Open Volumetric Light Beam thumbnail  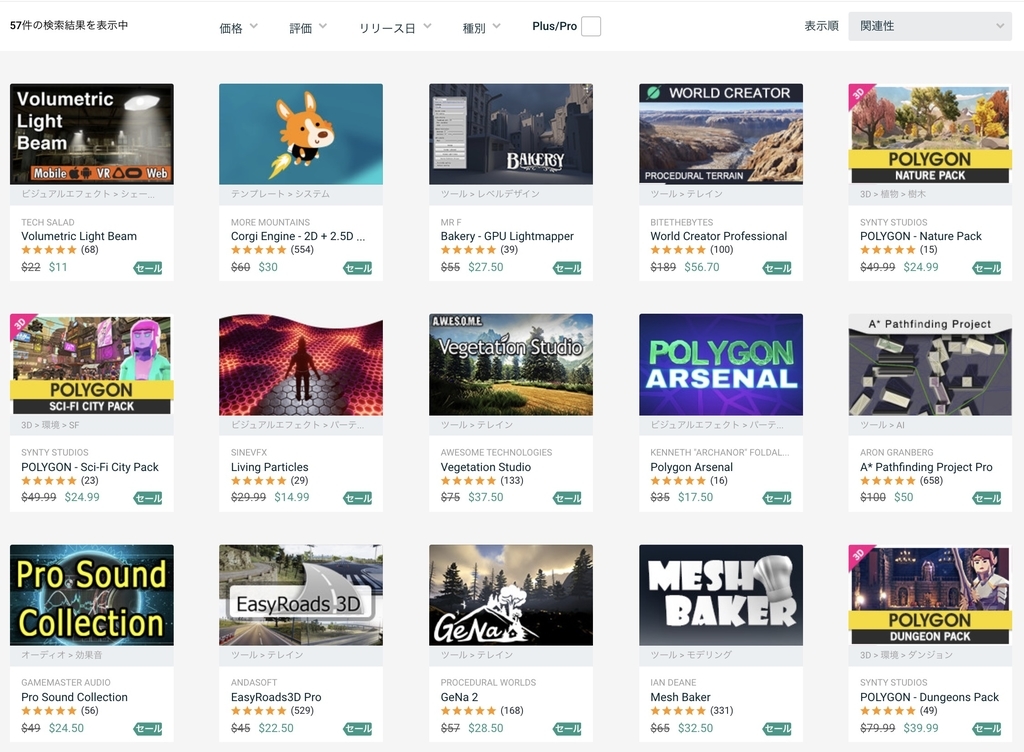91,134
